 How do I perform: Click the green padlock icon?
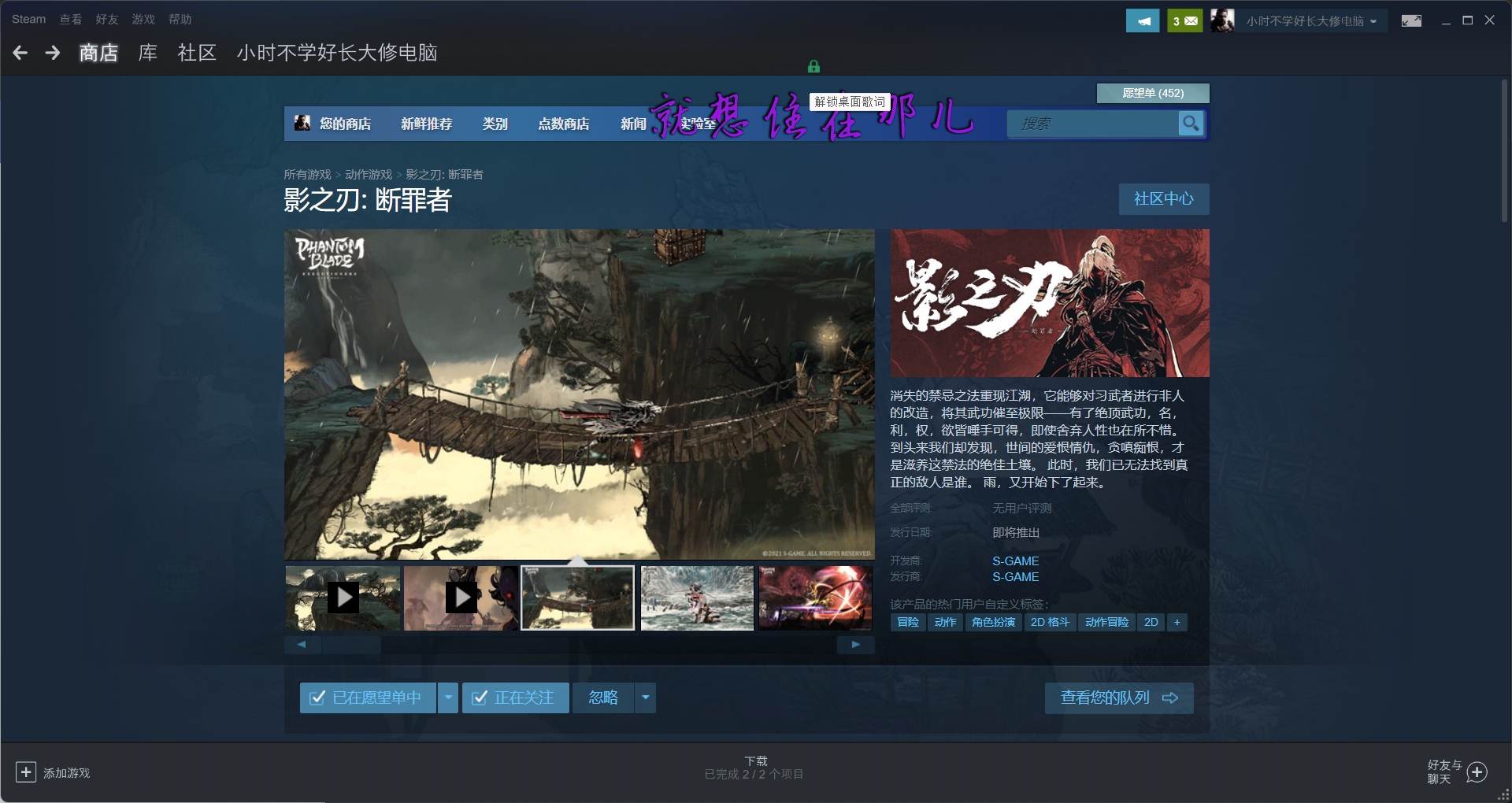click(813, 67)
